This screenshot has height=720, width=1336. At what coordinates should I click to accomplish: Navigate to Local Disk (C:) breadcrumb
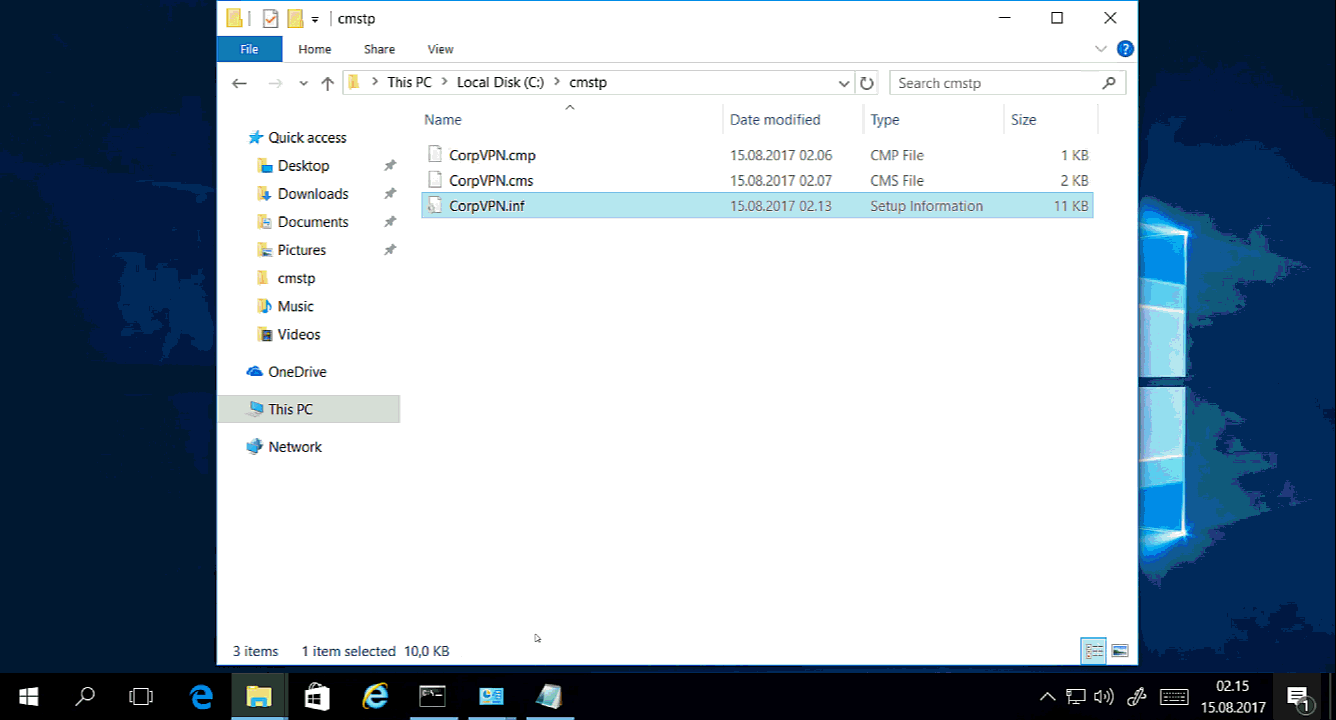point(500,83)
